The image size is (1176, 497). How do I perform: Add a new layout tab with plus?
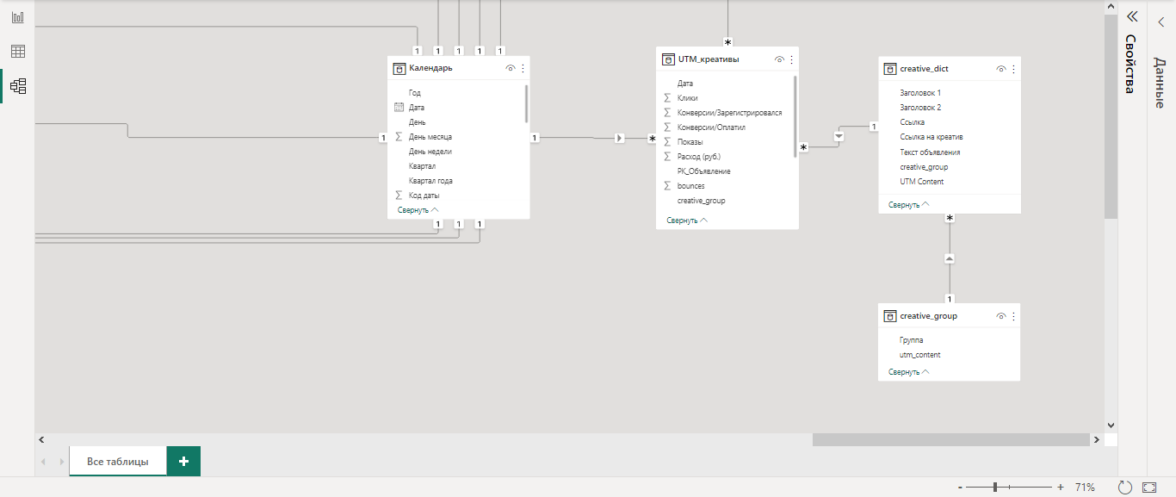tap(183, 461)
